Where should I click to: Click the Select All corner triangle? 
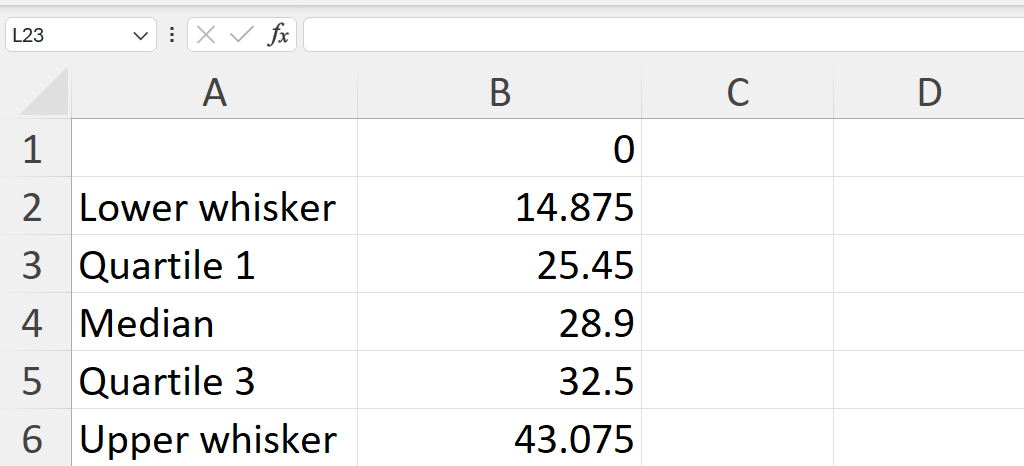(x=44, y=91)
